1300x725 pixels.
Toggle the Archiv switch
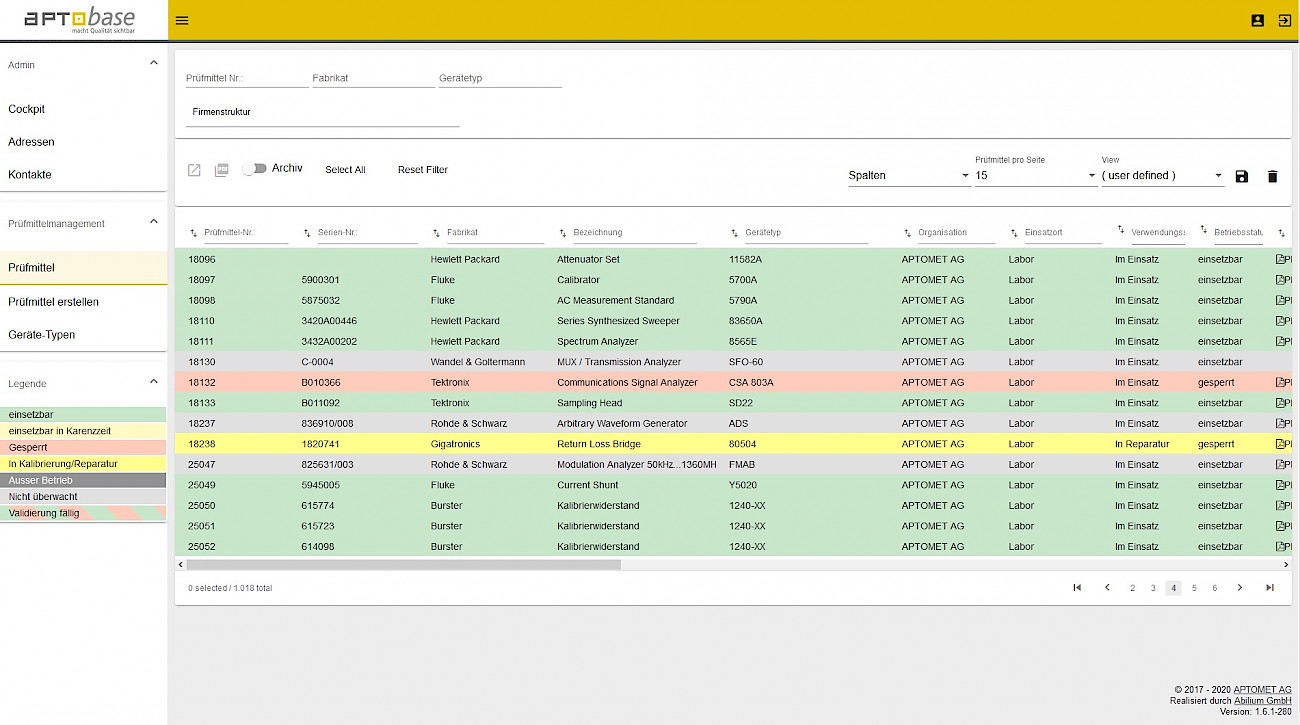(254, 169)
